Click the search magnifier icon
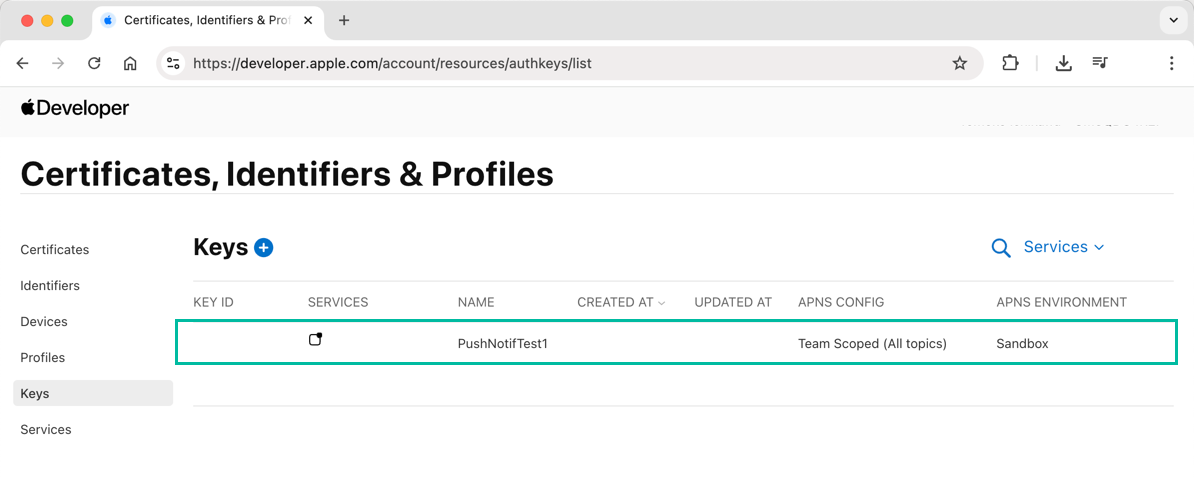Viewport: 1194px width, 477px height. pos(1000,248)
